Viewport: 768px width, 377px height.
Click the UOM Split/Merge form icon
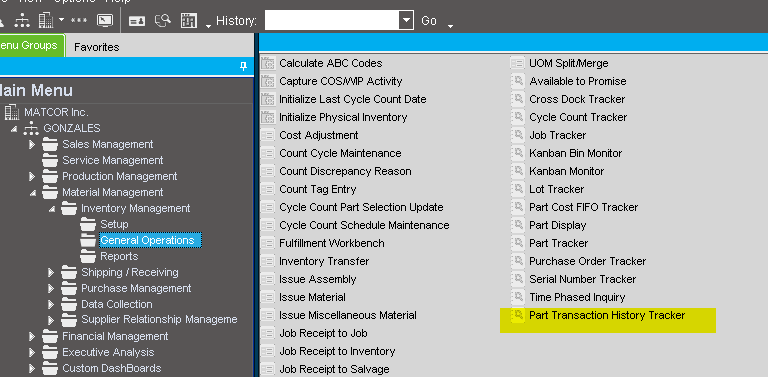click(x=518, y=63)
